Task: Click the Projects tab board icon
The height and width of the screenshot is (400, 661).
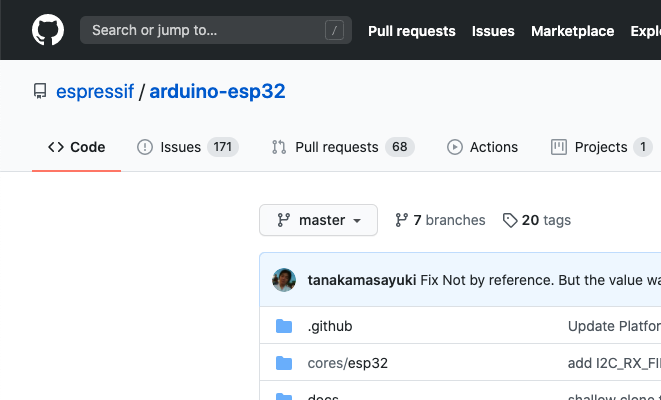Action: [x=559, y=147]
